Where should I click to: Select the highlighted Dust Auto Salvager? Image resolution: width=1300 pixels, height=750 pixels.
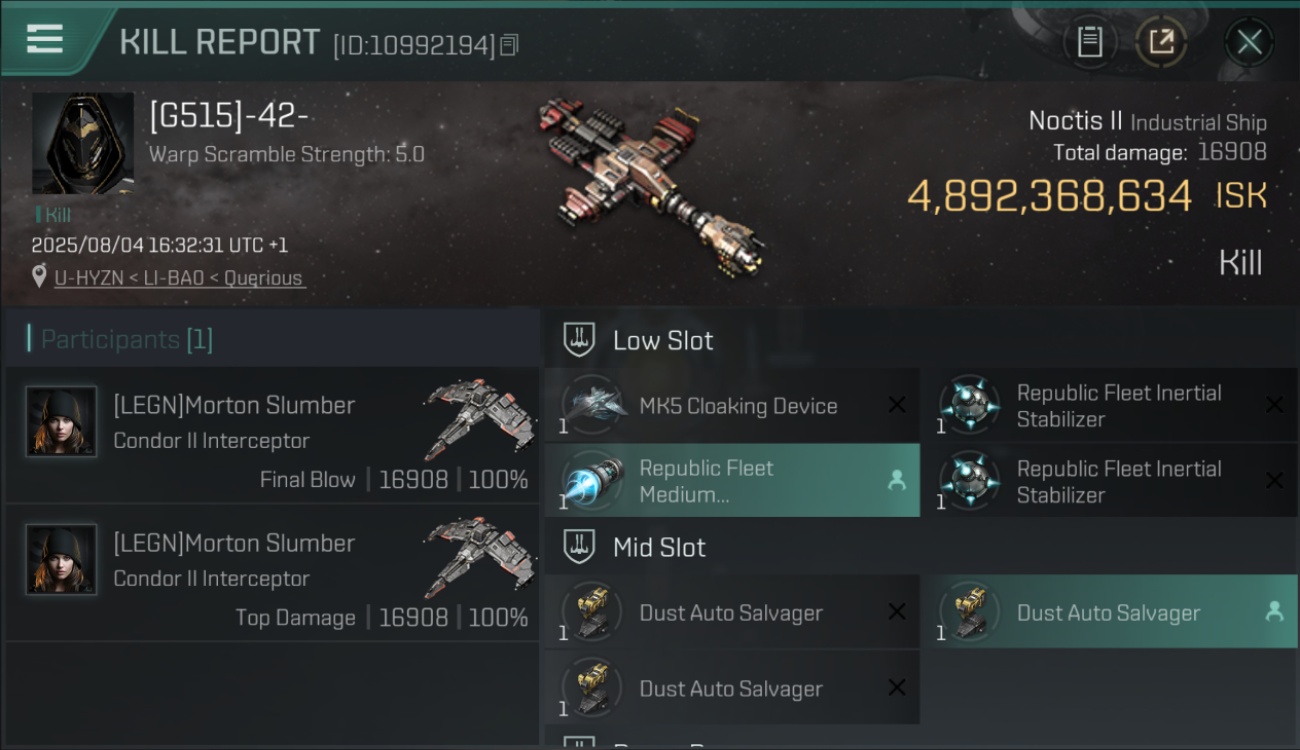(x=1109, y=612)
